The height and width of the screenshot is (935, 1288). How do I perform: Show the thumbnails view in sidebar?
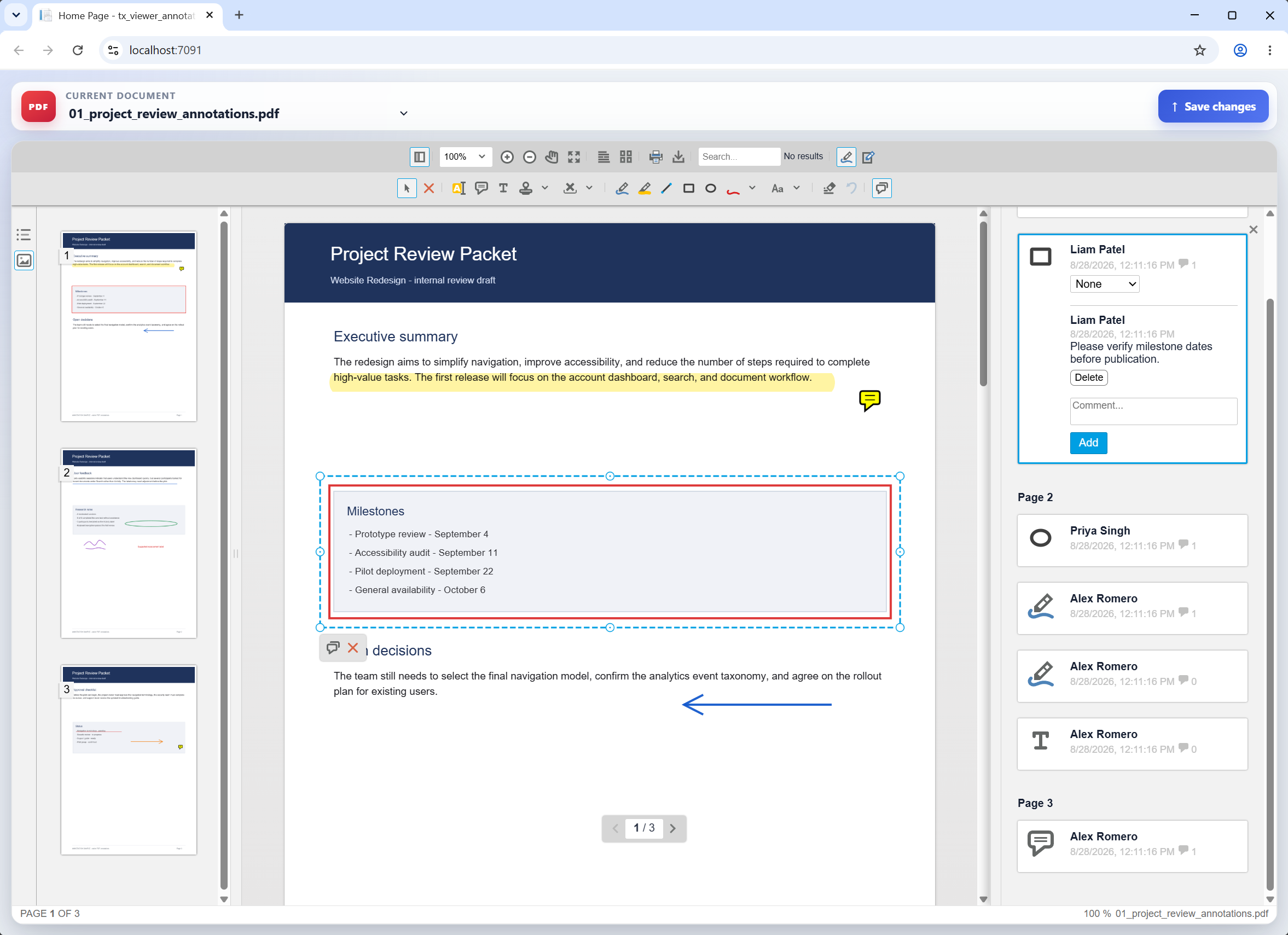(x=24, y=260)
